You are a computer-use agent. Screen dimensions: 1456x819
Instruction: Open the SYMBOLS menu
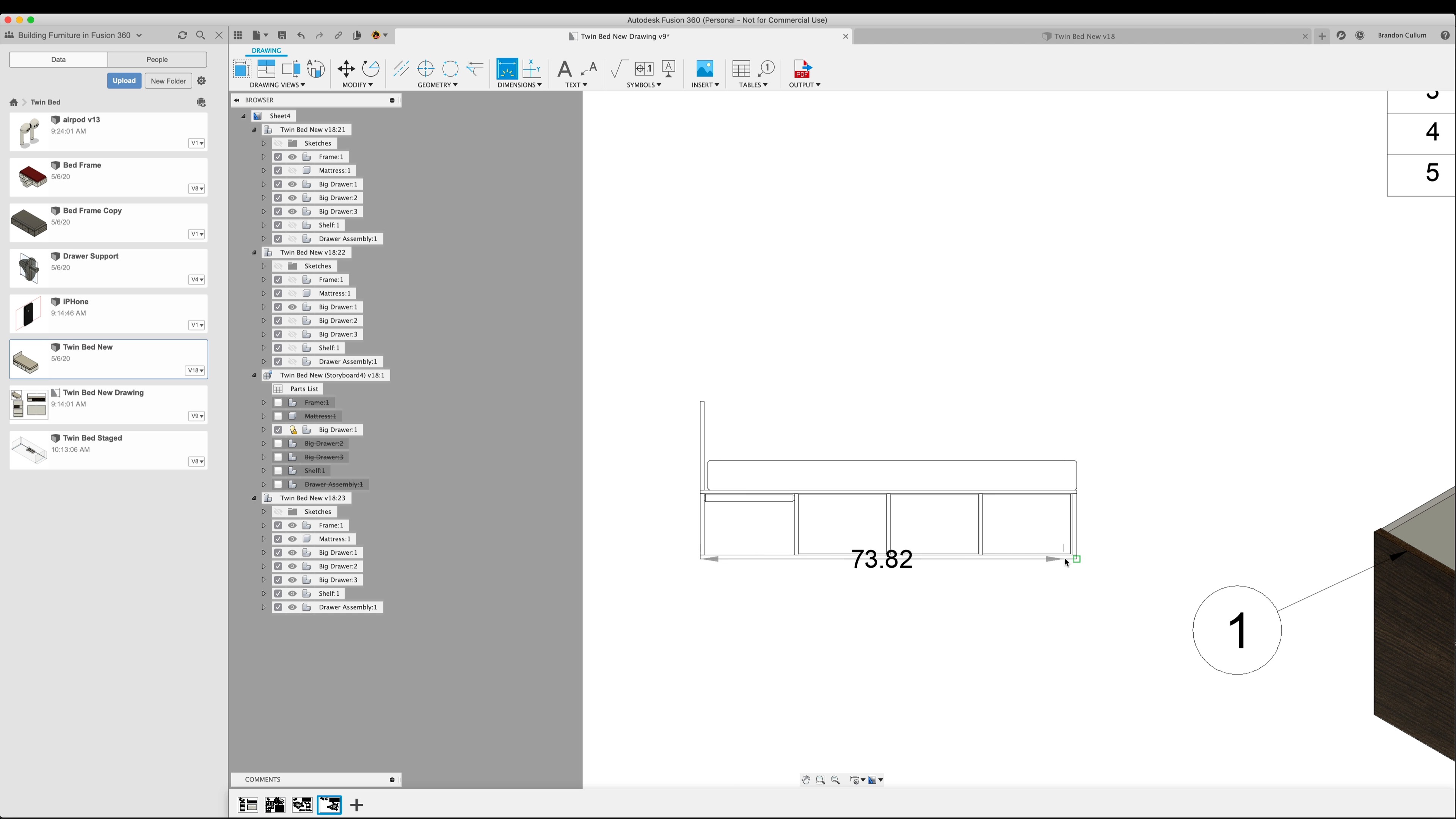pyautogui.click(x=644, y=85)
